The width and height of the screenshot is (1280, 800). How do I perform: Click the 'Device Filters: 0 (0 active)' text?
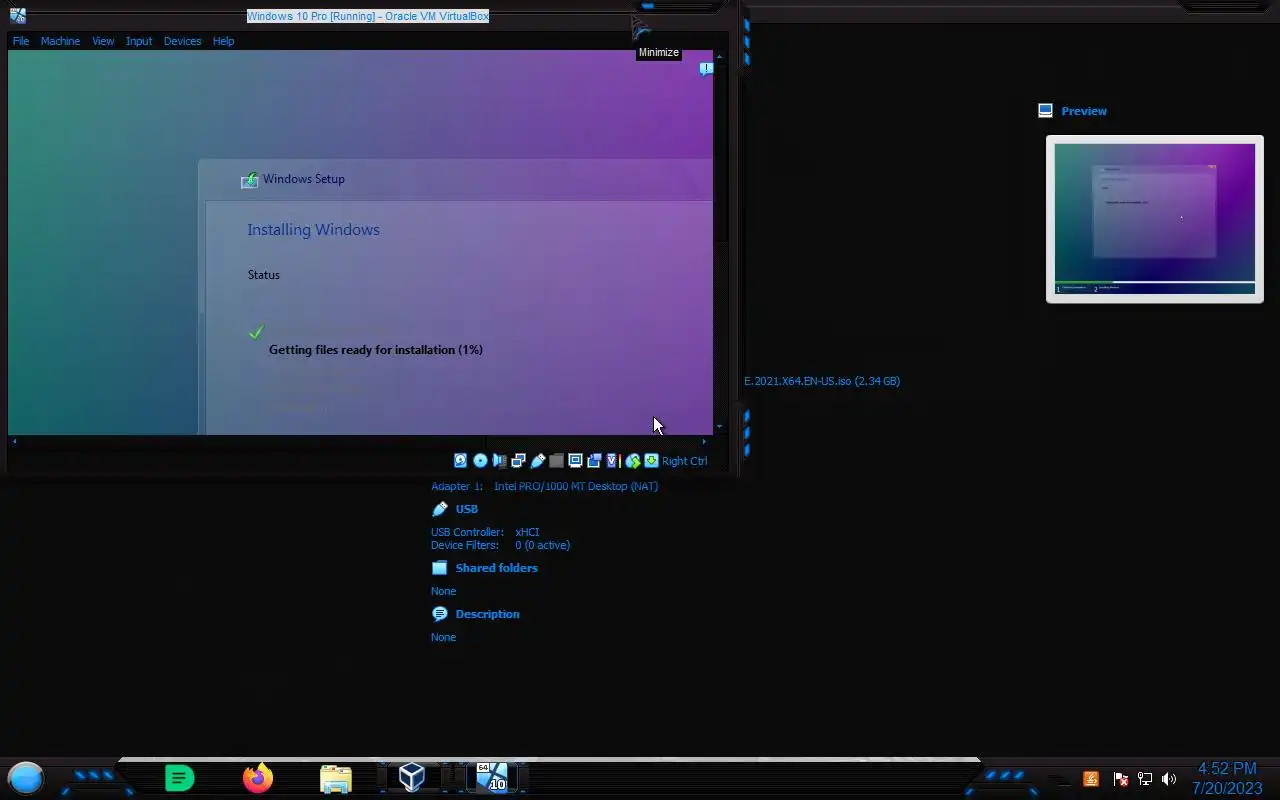(x=500, y=545)
